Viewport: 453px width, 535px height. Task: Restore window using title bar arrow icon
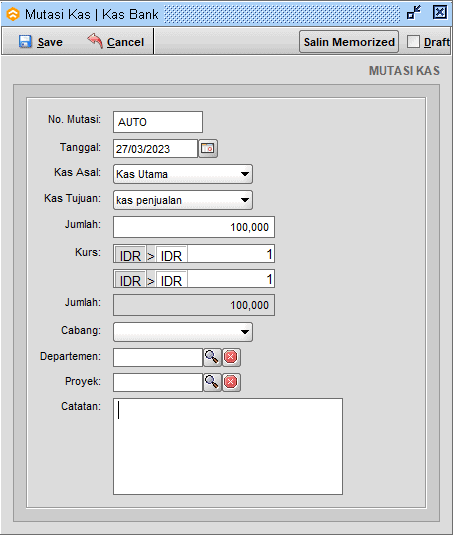click(x=414, y=13)
